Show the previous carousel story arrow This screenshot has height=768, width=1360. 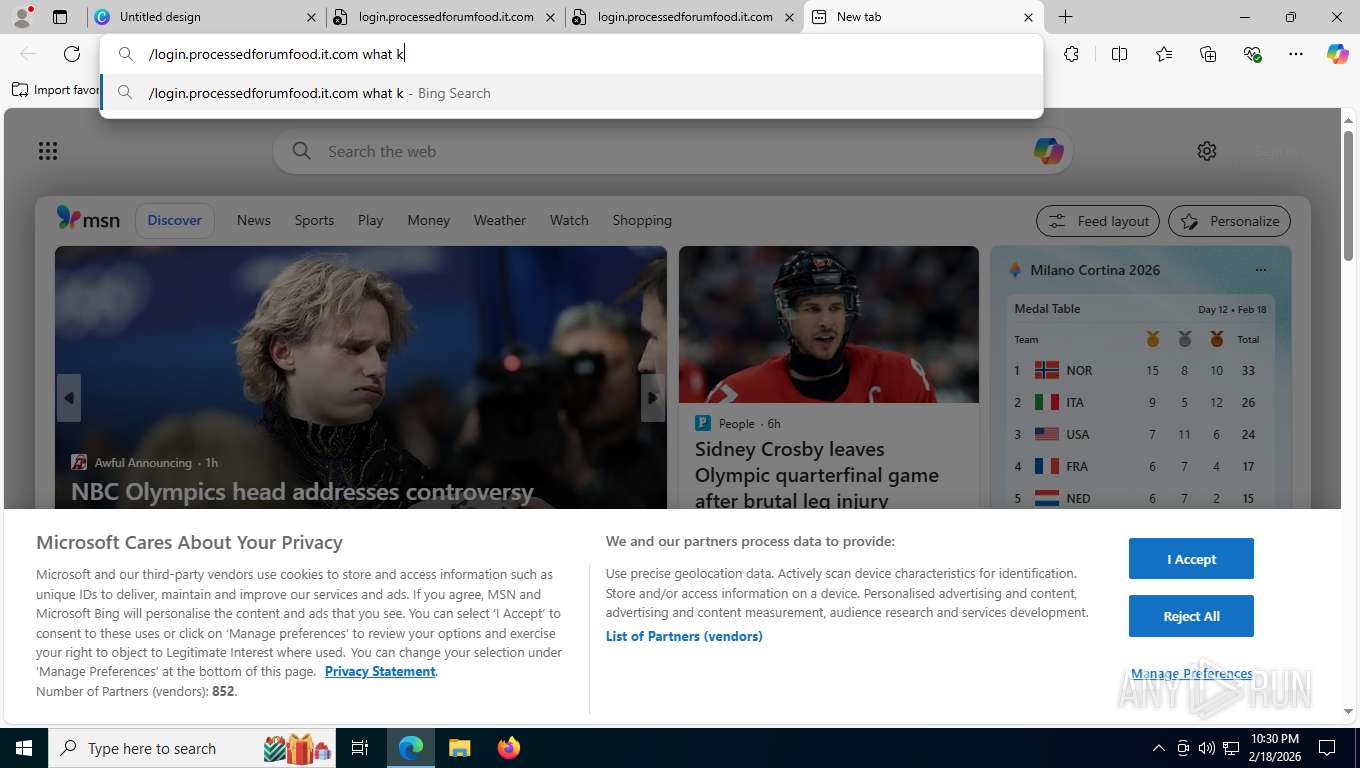68,398
